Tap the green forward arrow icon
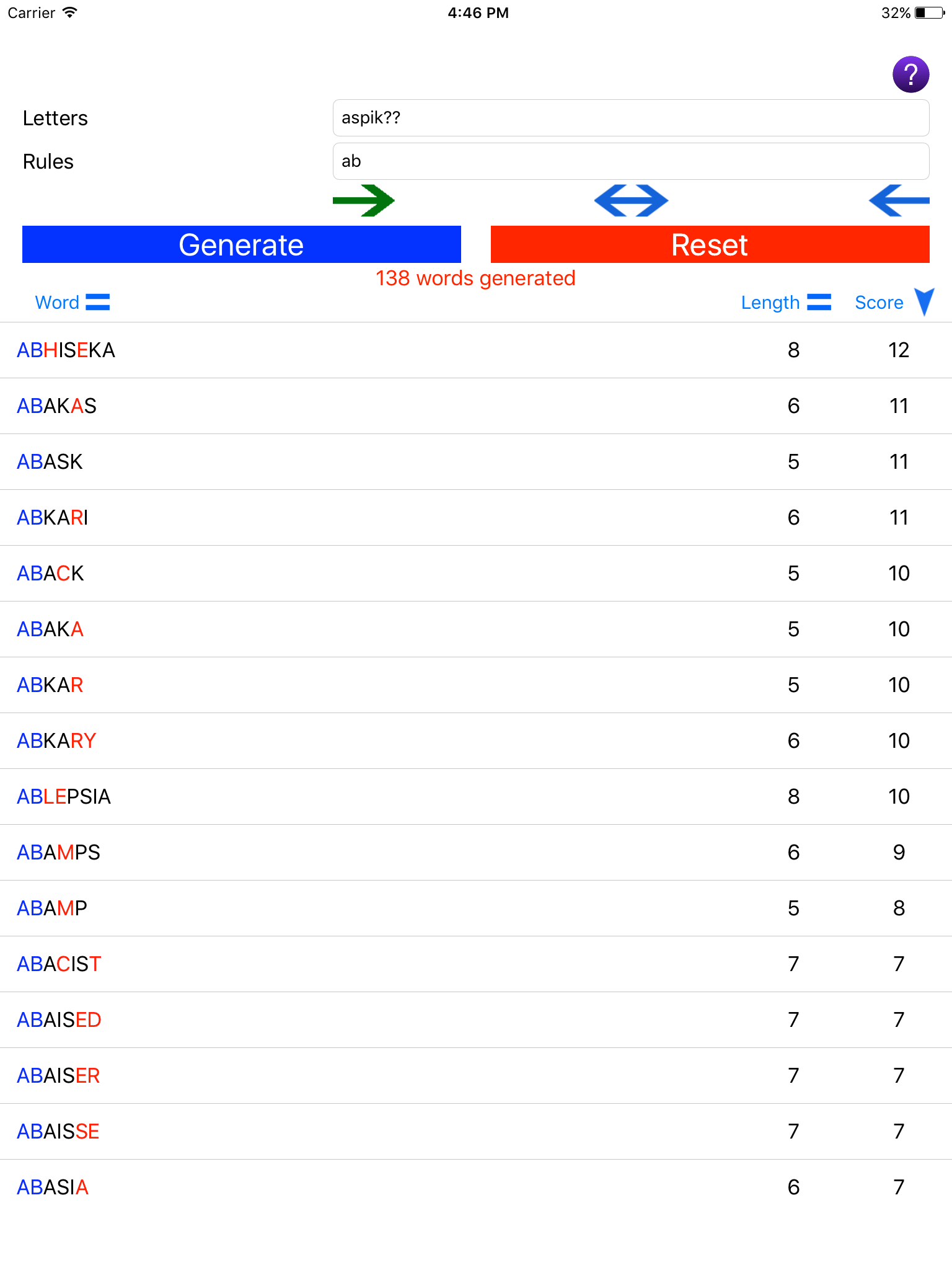 tap(364, 200)
